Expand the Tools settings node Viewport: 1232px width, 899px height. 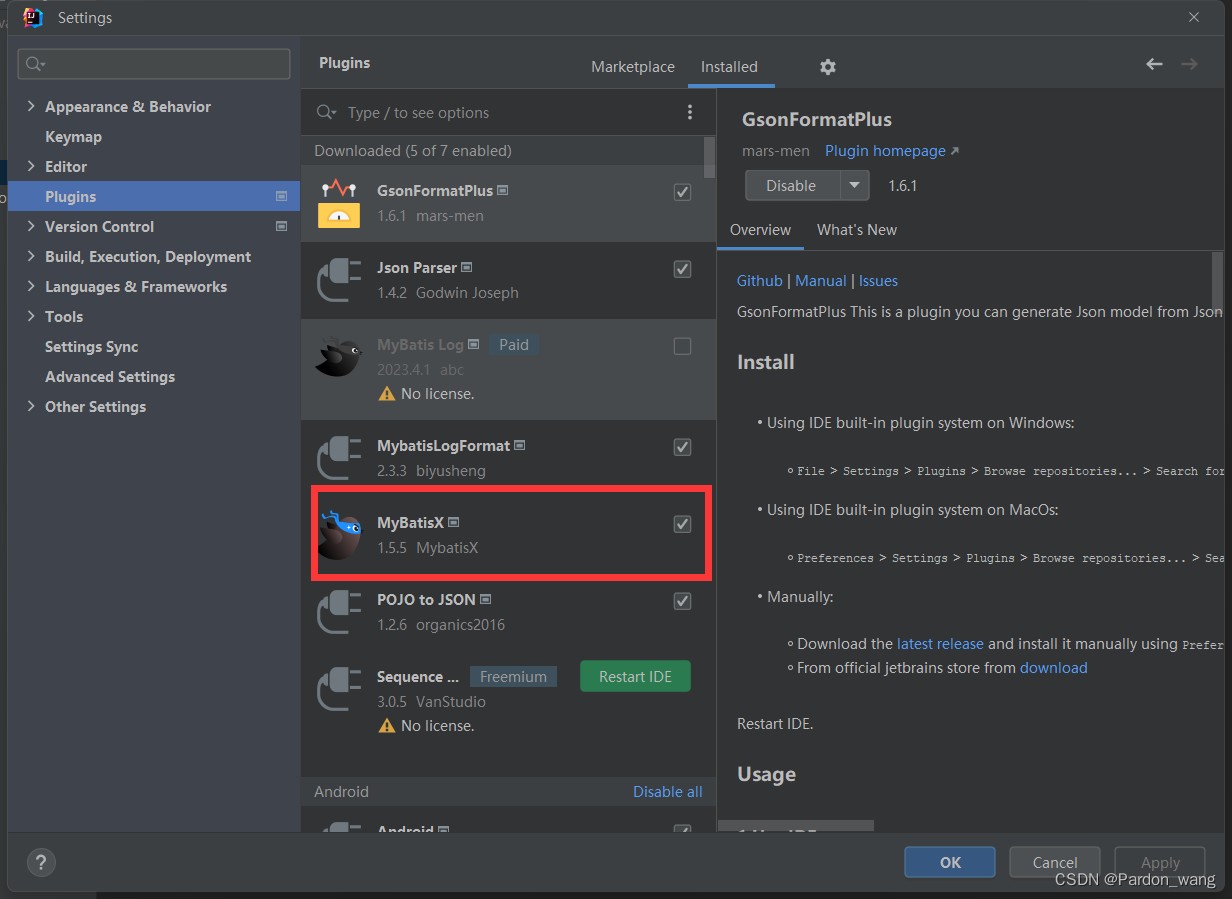tap(31, 316)
